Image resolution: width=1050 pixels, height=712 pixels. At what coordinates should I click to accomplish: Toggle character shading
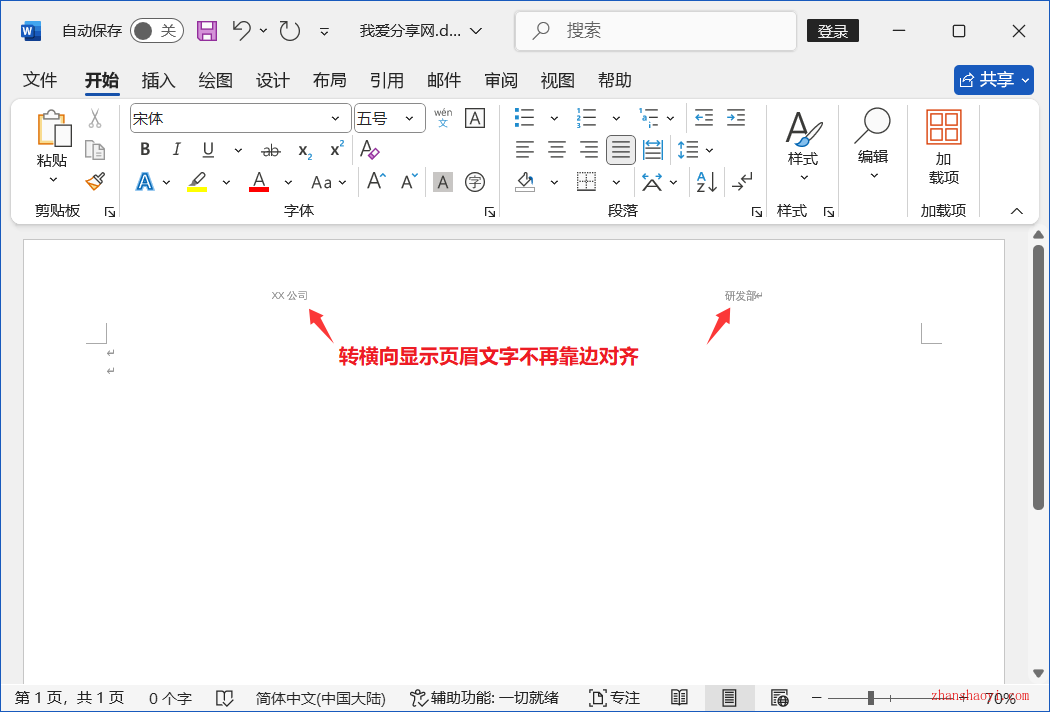coord(443,182)
